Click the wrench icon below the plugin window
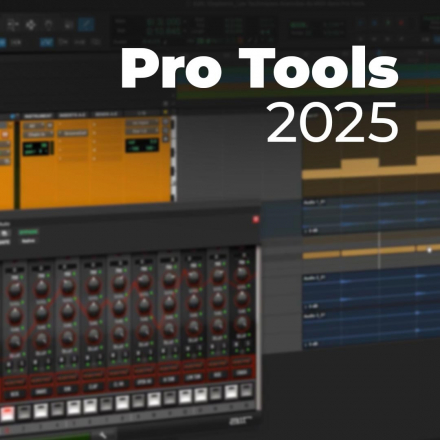The image size is (440, 440). (103, 434)
